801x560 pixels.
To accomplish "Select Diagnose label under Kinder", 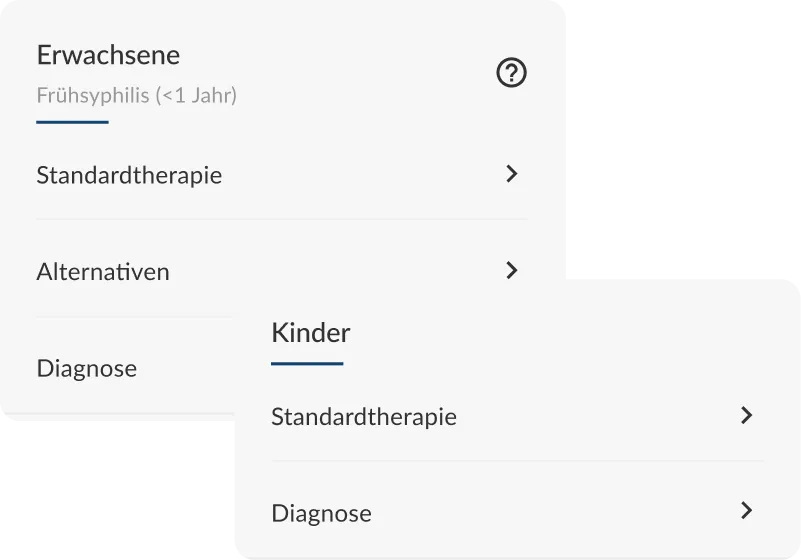I will (x=321, y=513).
